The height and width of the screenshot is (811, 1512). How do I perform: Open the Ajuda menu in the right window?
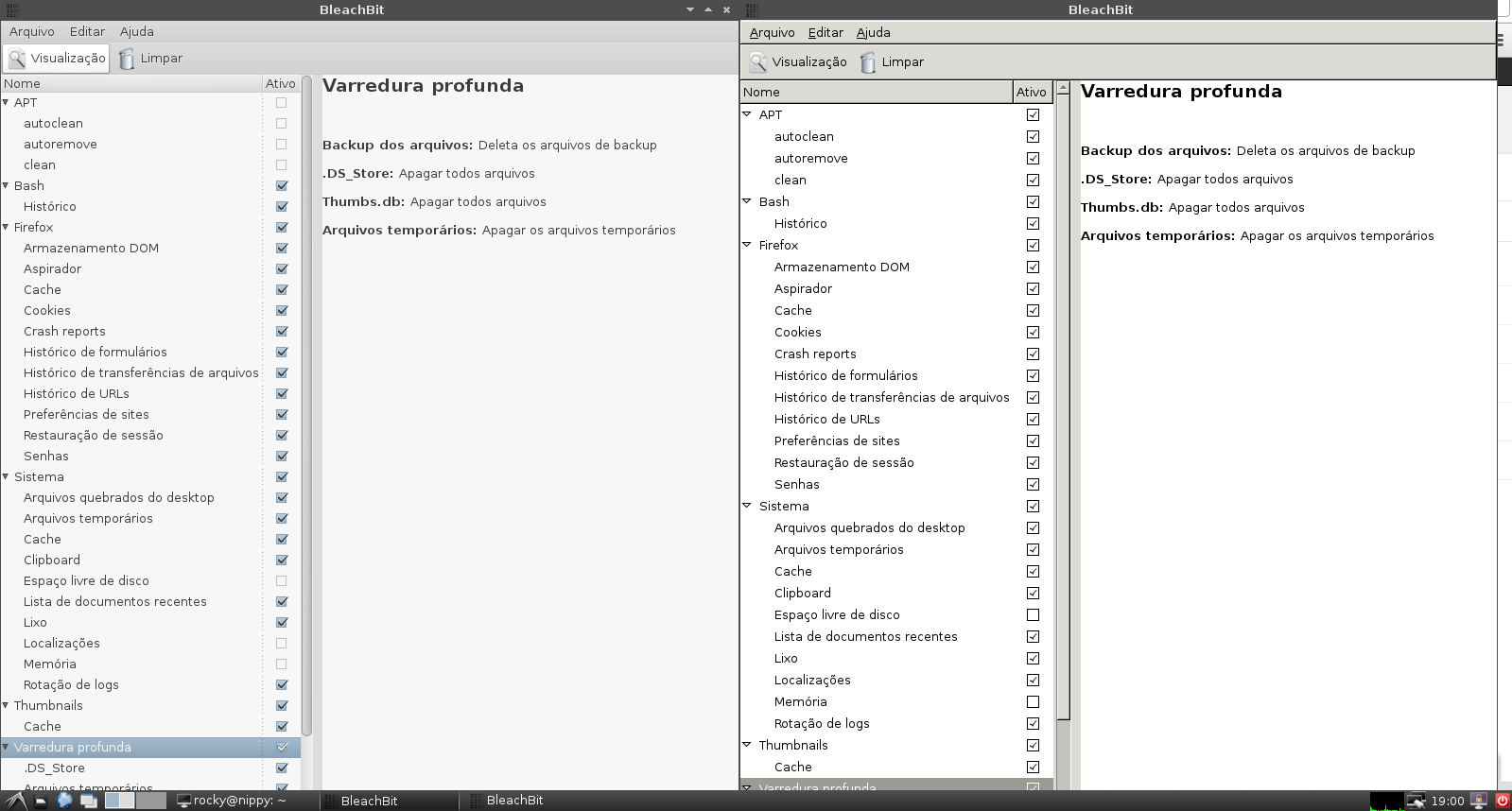[873, 32]
